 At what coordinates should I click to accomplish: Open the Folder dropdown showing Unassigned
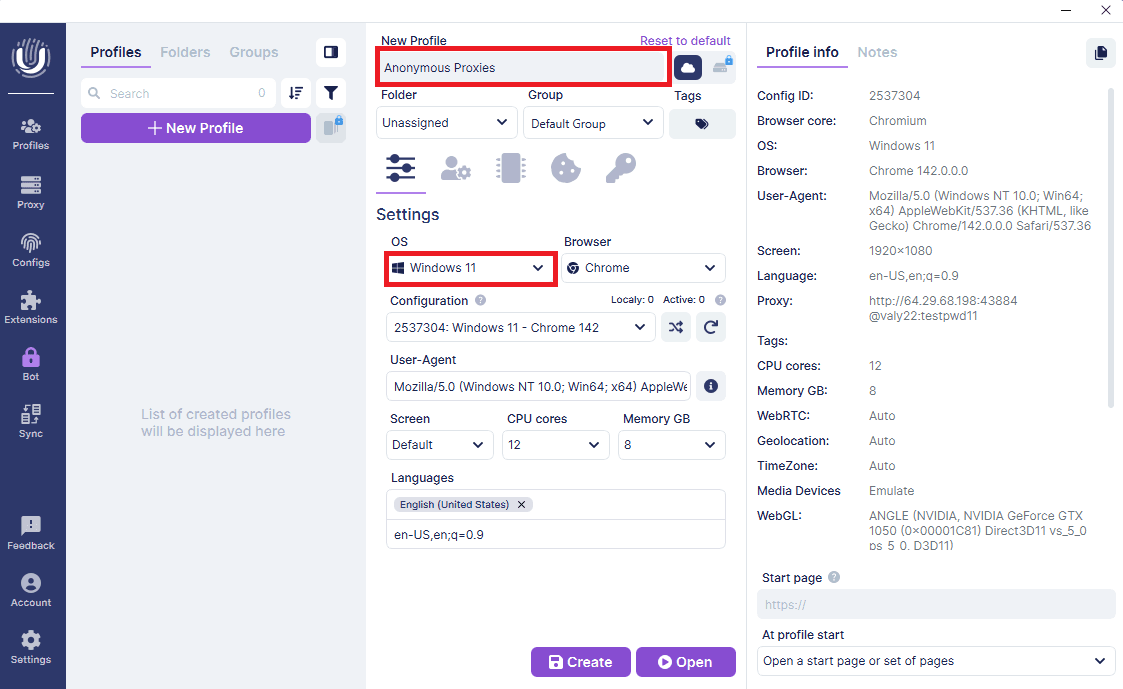(446, 122)
